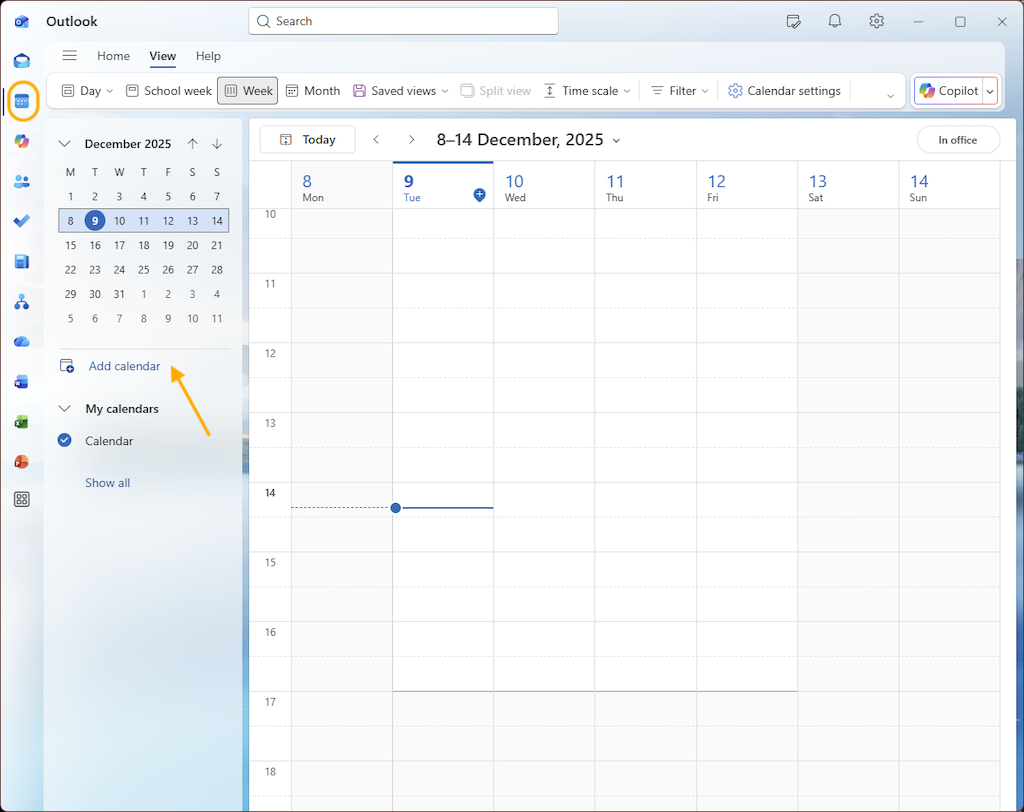Open More apps grid icon
The image size is (1024, 812).
click(21, 500)
